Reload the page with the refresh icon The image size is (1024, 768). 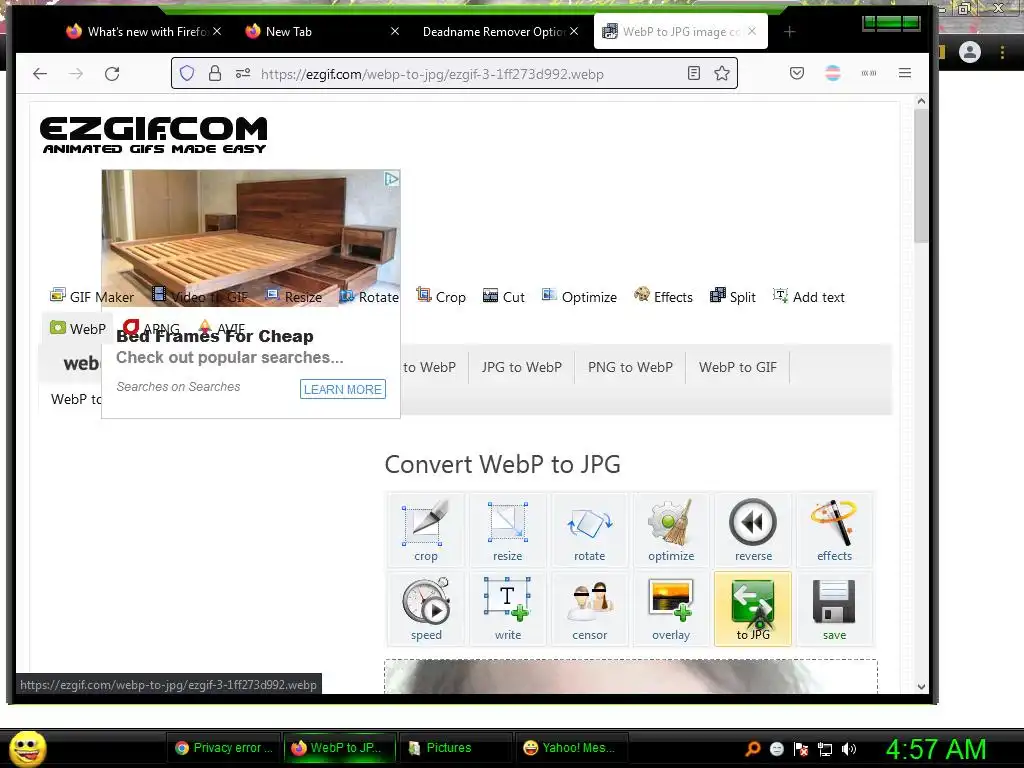[112, 73]
